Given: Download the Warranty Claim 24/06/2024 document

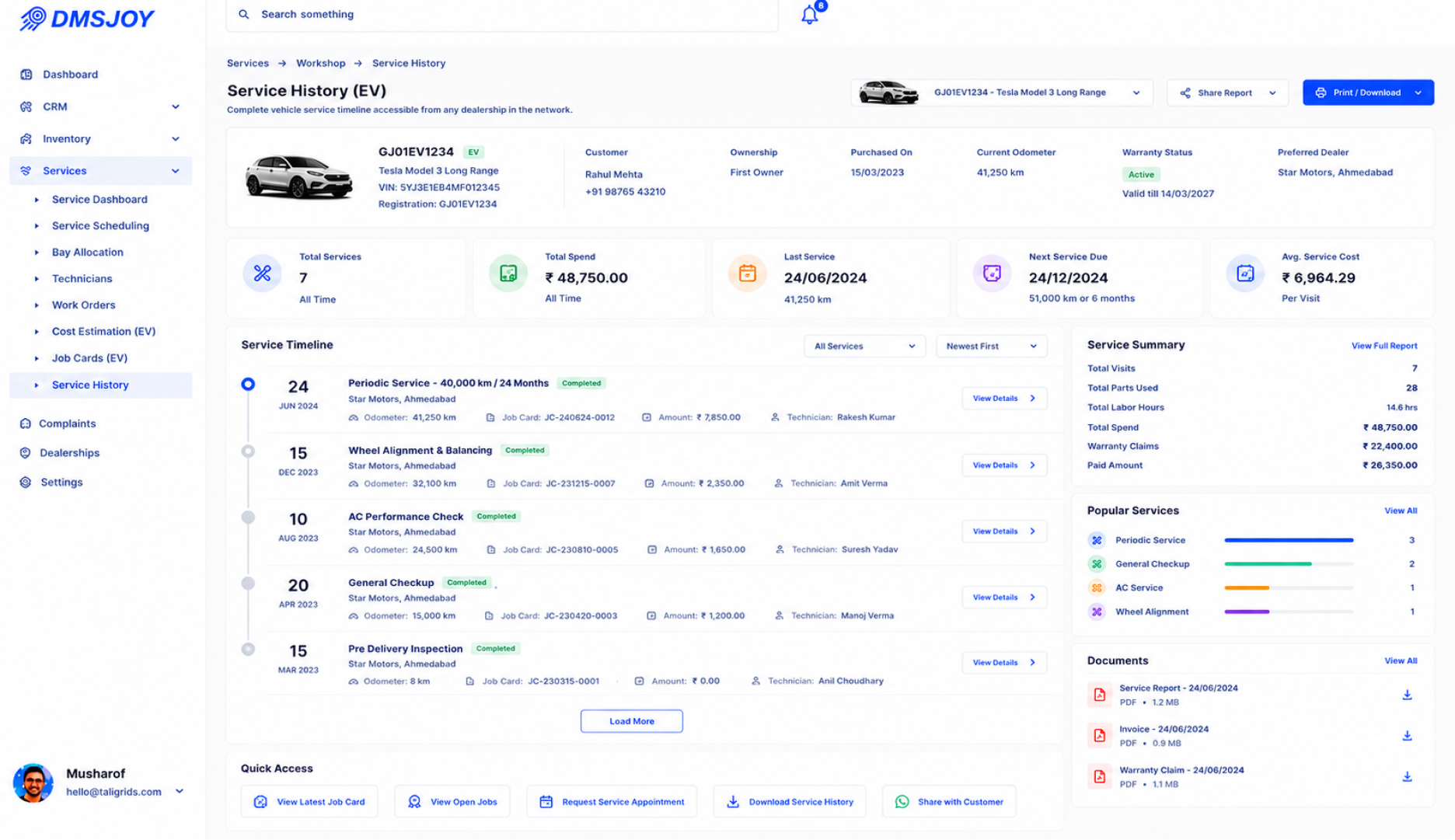Looking at the screenshot, I should [1407, 776].
